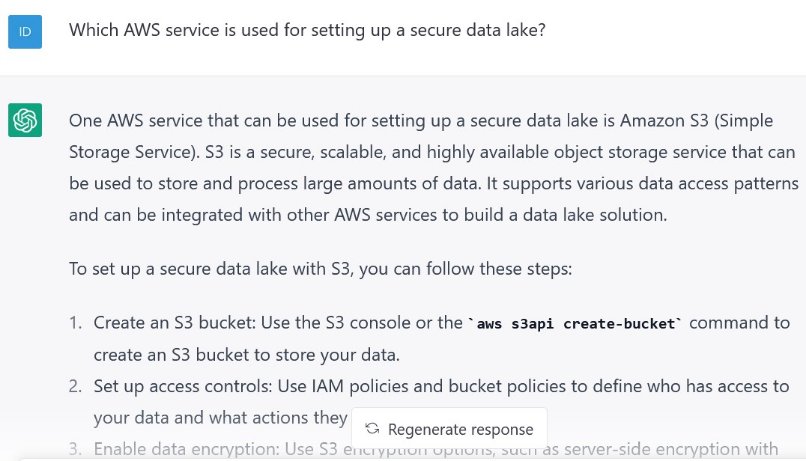Image resolution: width=806 pixels, height=461 pixels.
Task: Click the text 'server-side encryption with'
Action: [683, 450]
